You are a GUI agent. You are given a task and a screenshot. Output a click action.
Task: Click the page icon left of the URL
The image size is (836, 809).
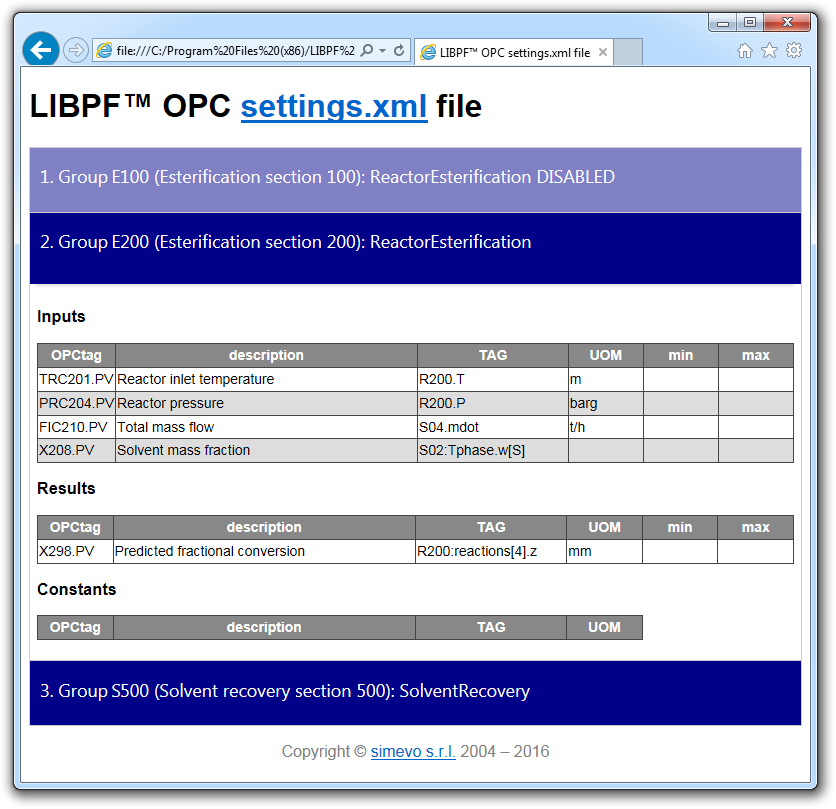(x=104, y=51)
